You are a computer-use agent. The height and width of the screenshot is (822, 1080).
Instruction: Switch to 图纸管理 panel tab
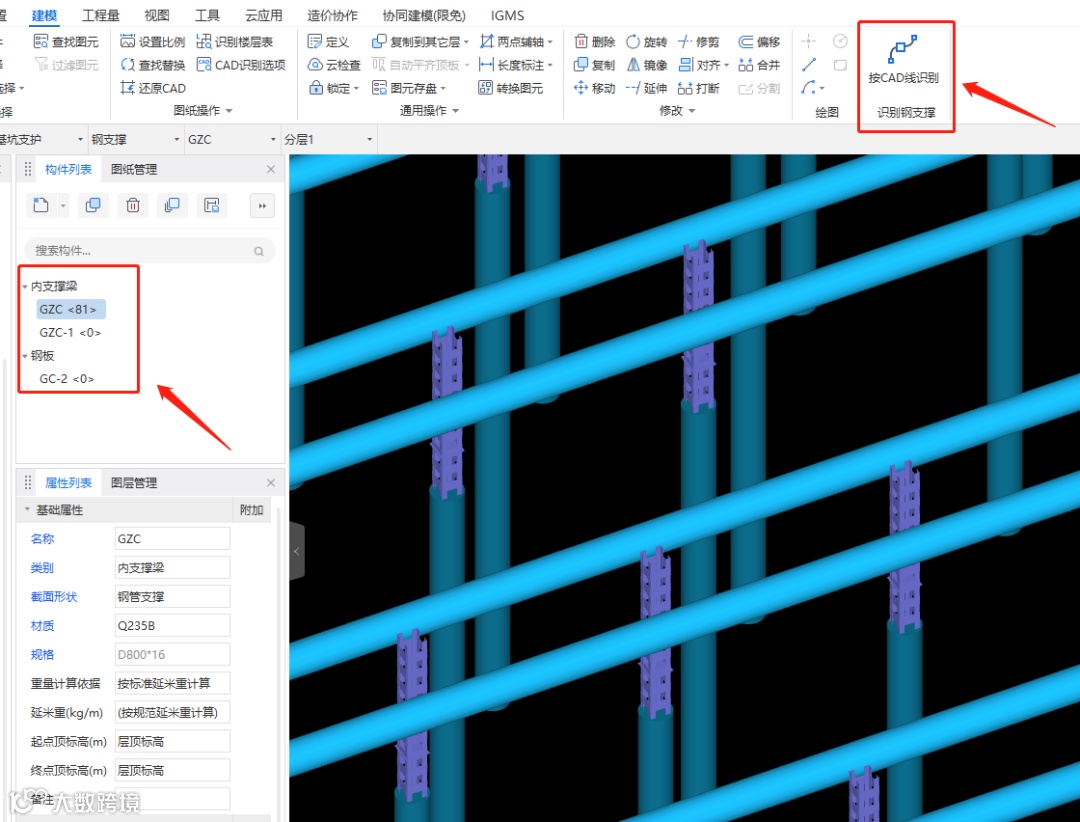pos(134,169)
